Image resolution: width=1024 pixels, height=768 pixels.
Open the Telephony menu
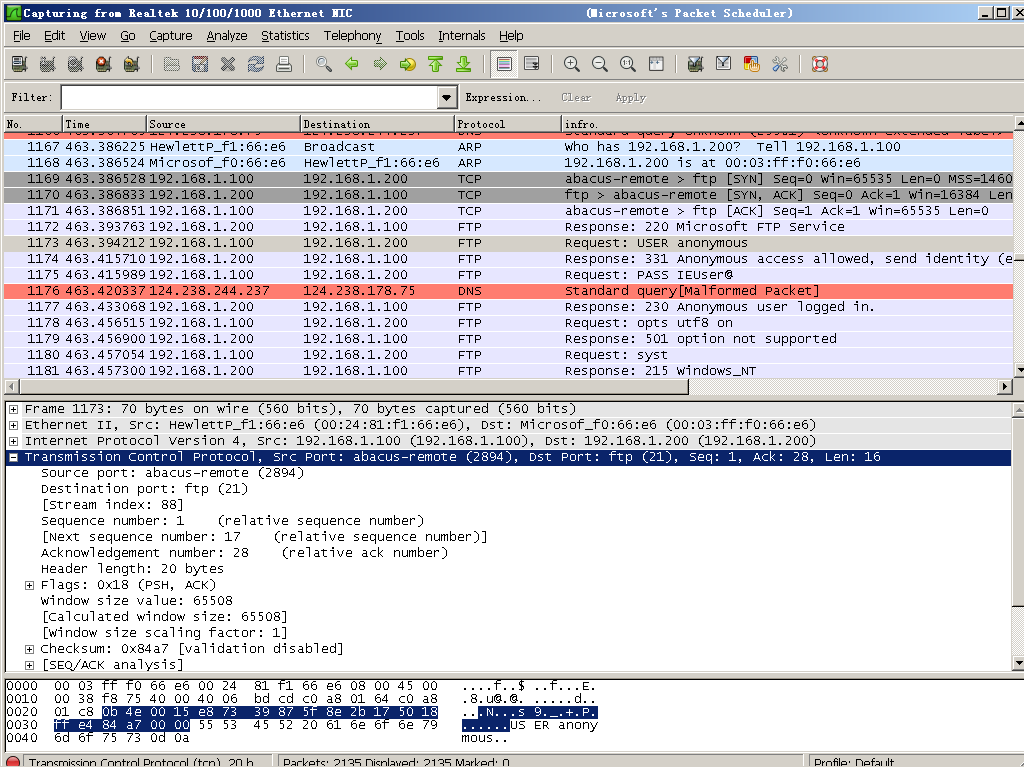pyautogui.click(x=352, y=36)
